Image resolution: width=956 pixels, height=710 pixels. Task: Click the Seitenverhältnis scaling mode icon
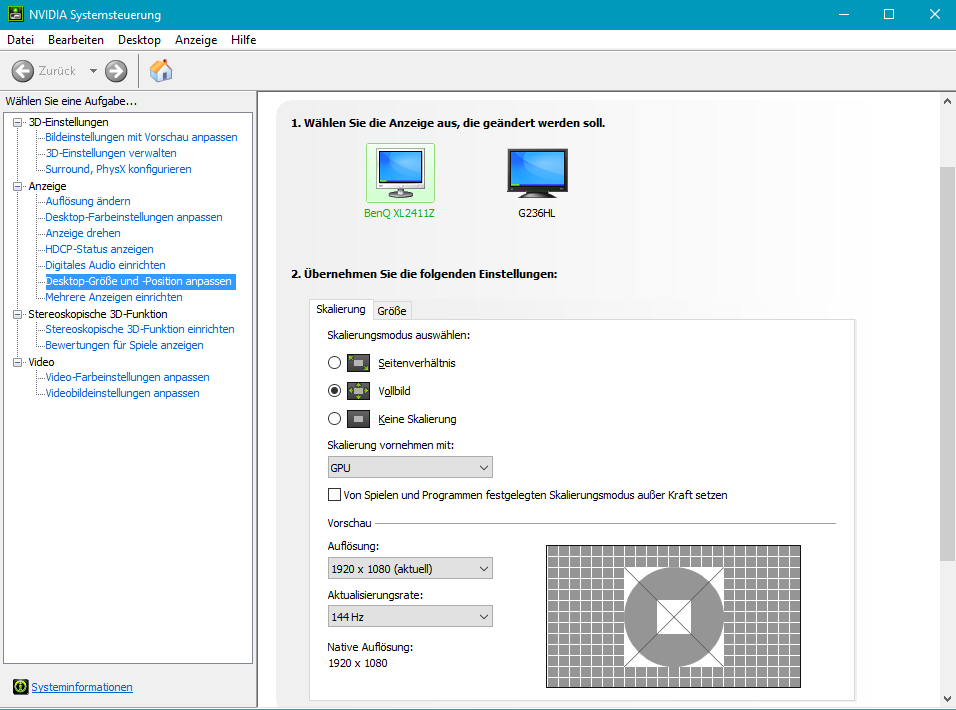358,363
